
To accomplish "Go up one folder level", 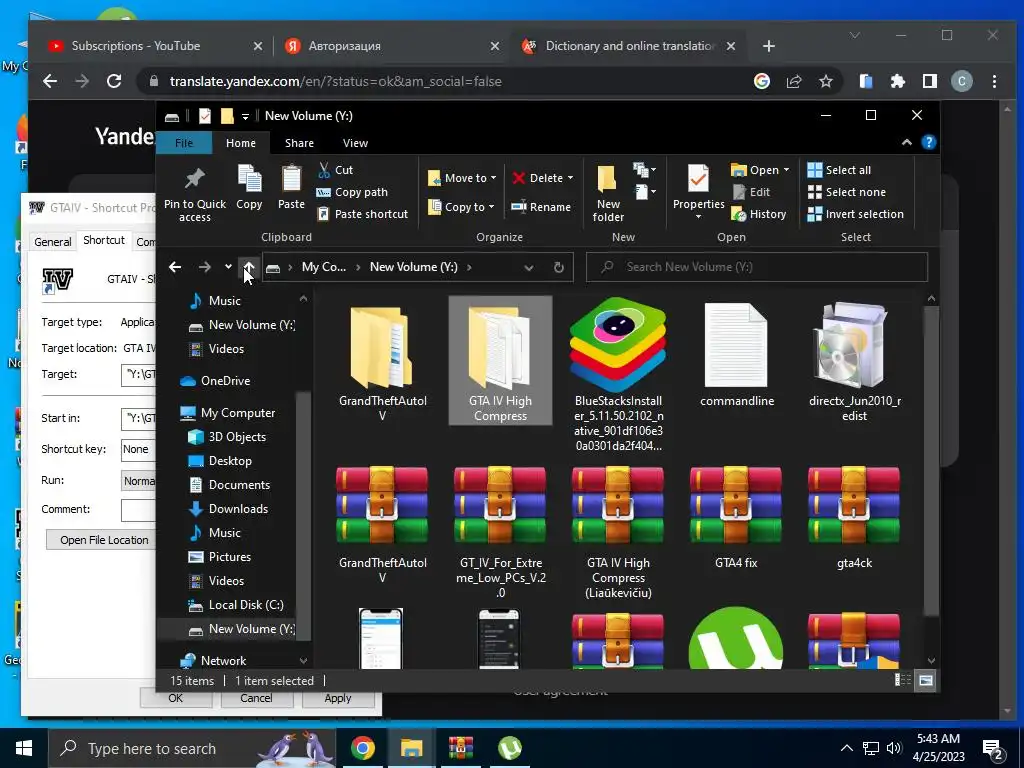I will click(x=248, y=267).
